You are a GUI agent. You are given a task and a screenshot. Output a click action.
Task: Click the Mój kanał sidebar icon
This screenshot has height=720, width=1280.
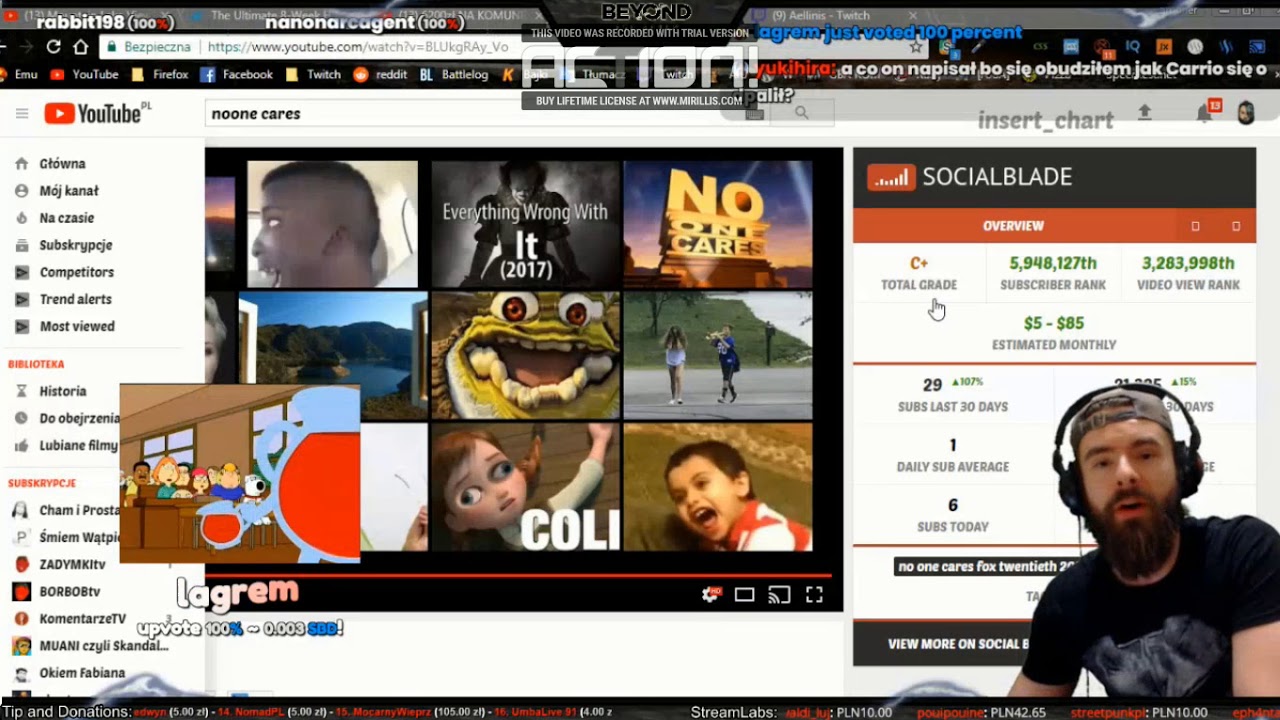(x=21, y=191)
